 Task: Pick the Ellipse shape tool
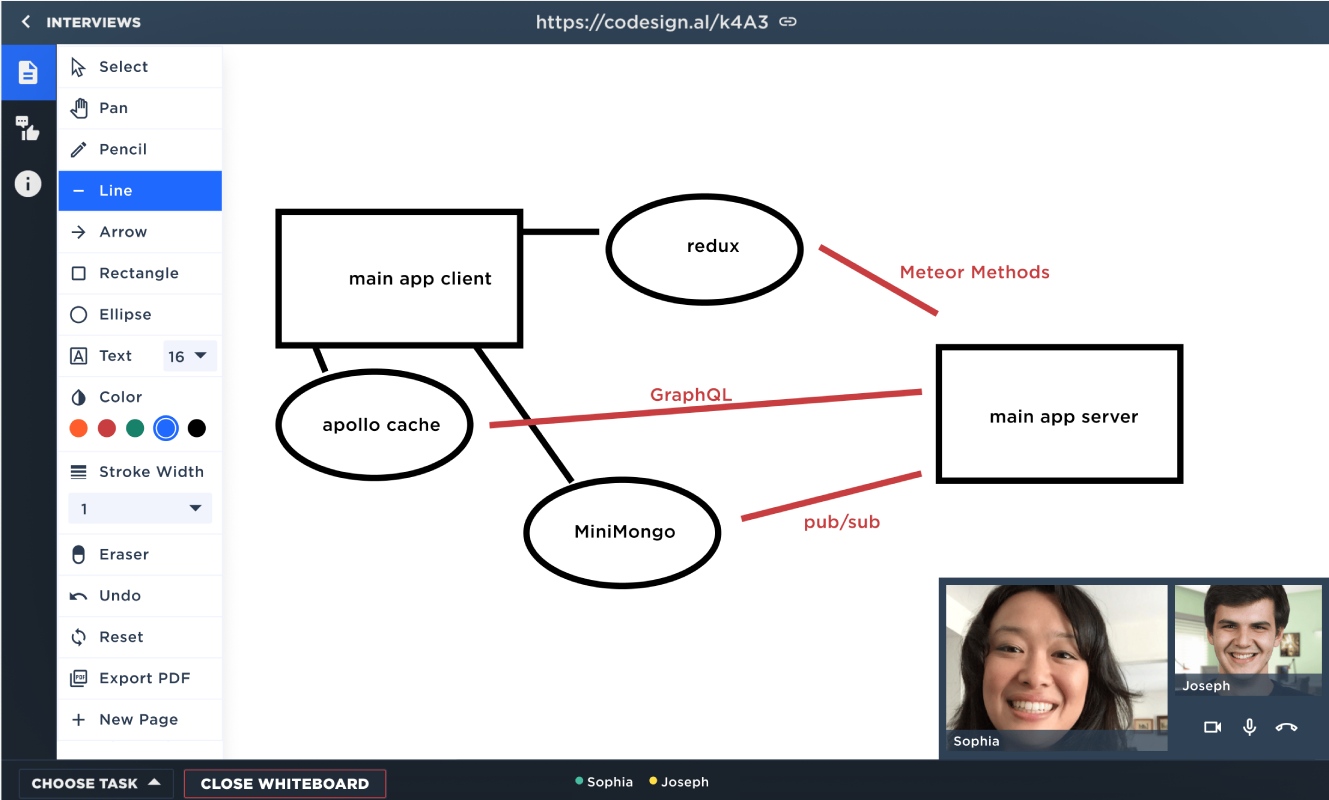pyautogui.click(x=140, y=314)
